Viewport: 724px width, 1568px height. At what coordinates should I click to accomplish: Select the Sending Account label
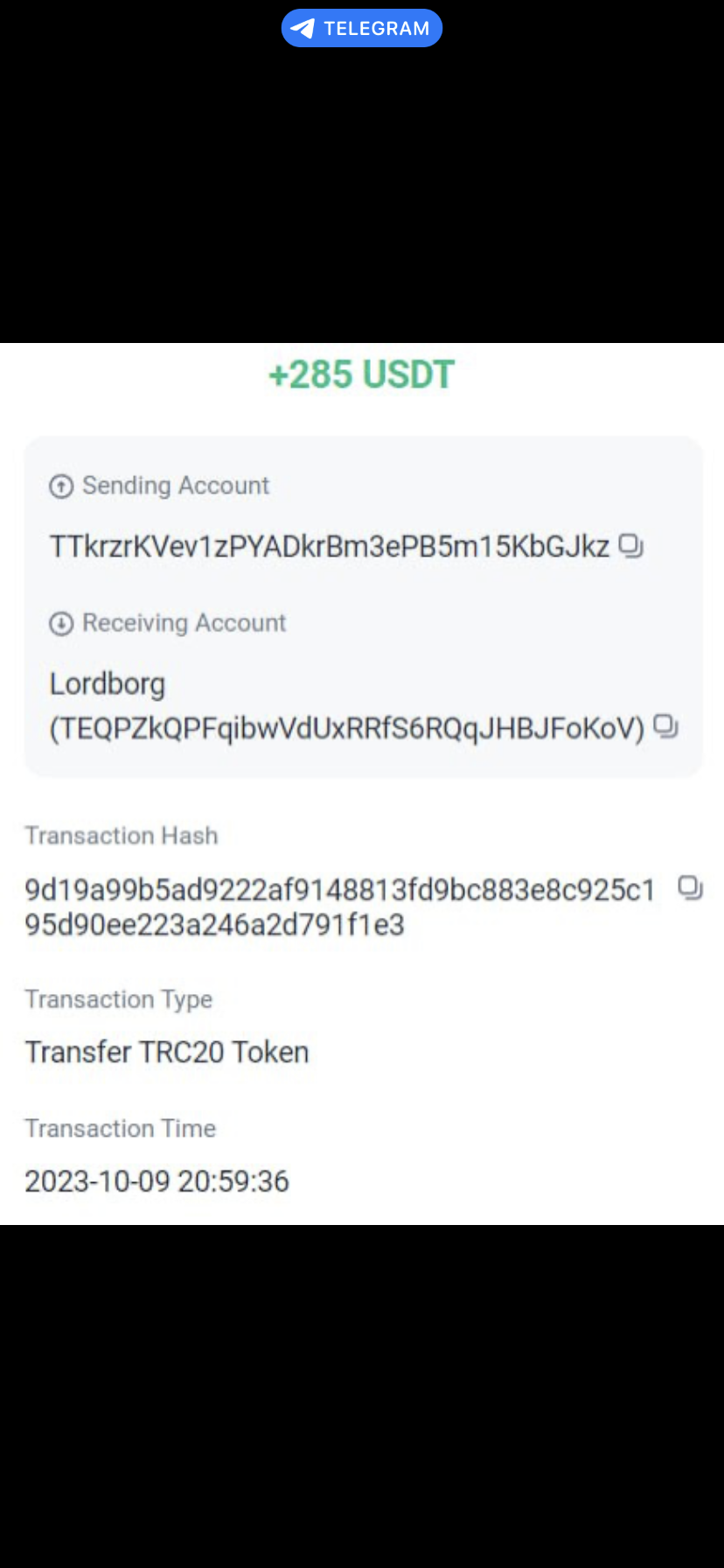176,486
